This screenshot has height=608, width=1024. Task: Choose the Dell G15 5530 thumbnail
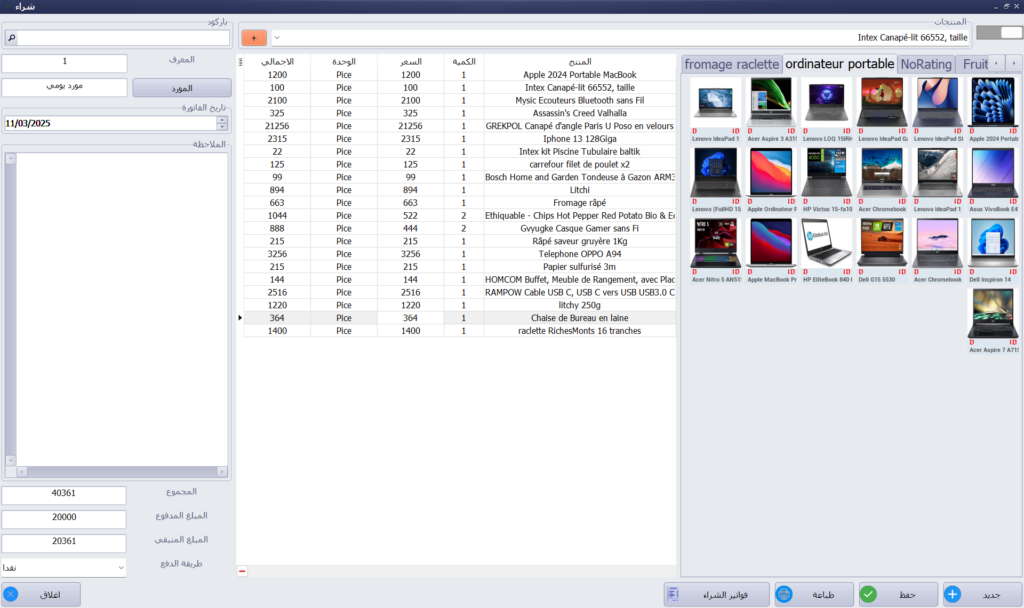tap(882, 251)
